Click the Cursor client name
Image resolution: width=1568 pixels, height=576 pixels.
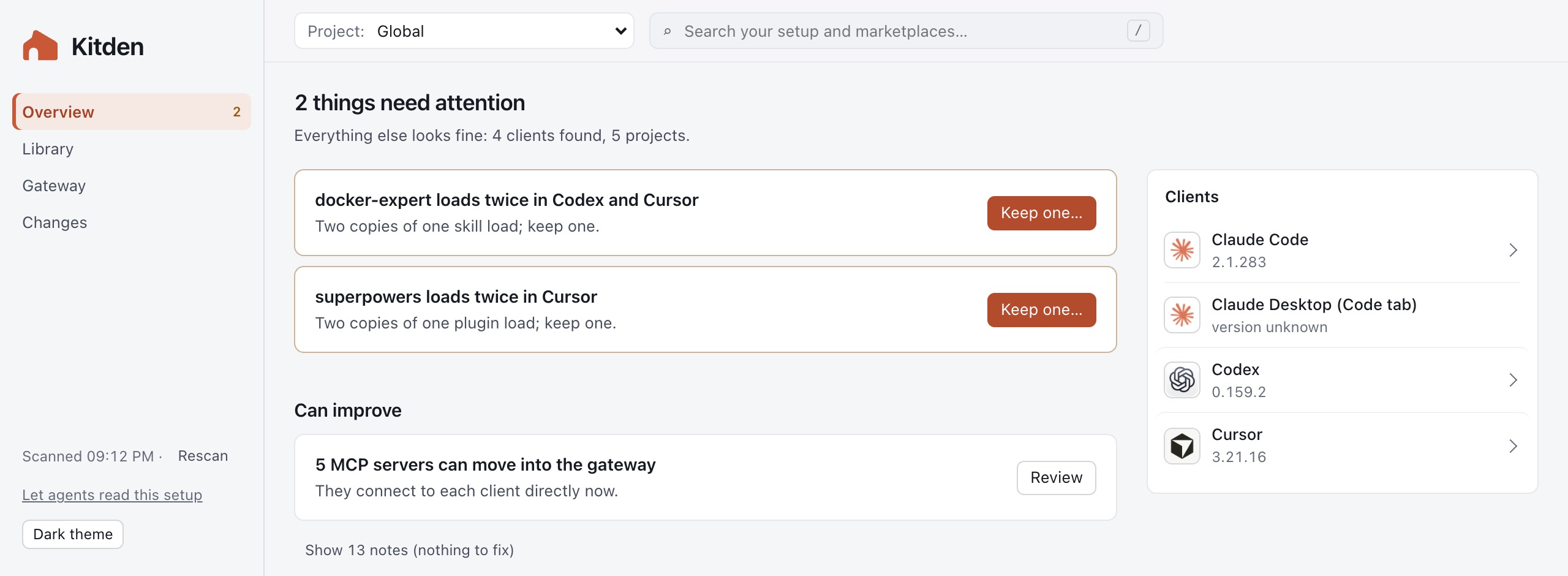[x=1237, y=434]
